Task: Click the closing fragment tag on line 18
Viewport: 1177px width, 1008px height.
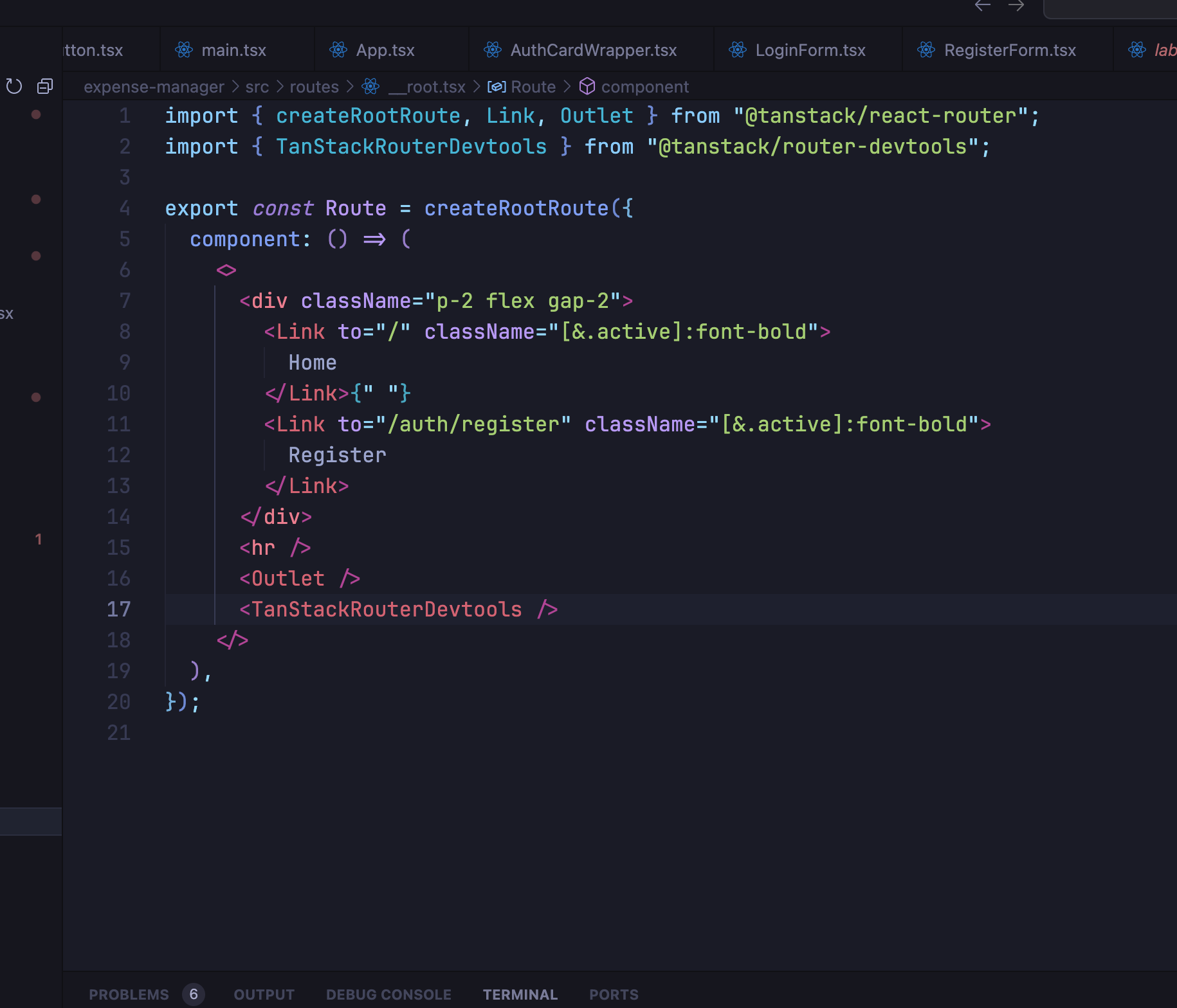Action: coord(233,640)
